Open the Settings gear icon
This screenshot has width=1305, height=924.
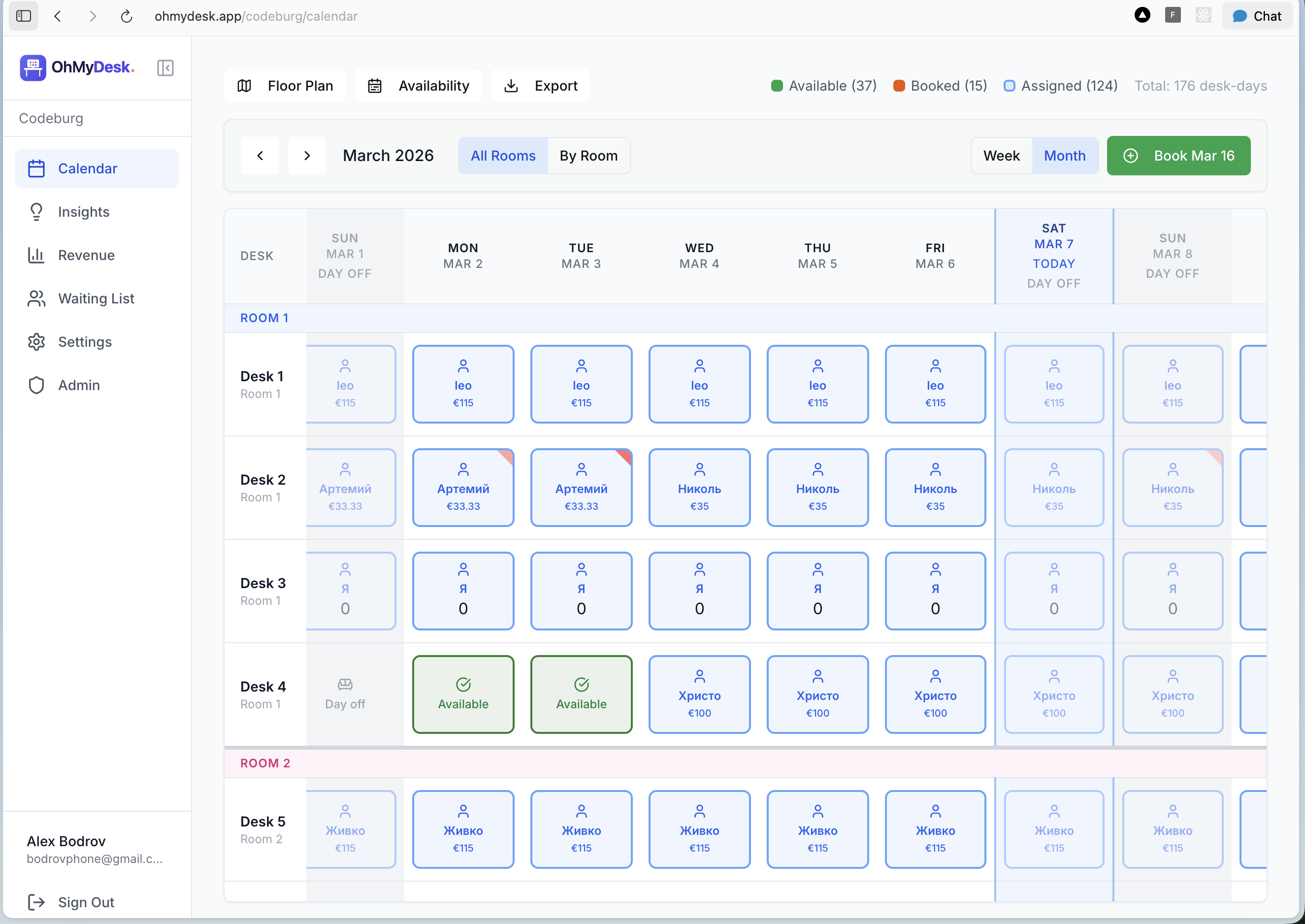coord(36,341)
